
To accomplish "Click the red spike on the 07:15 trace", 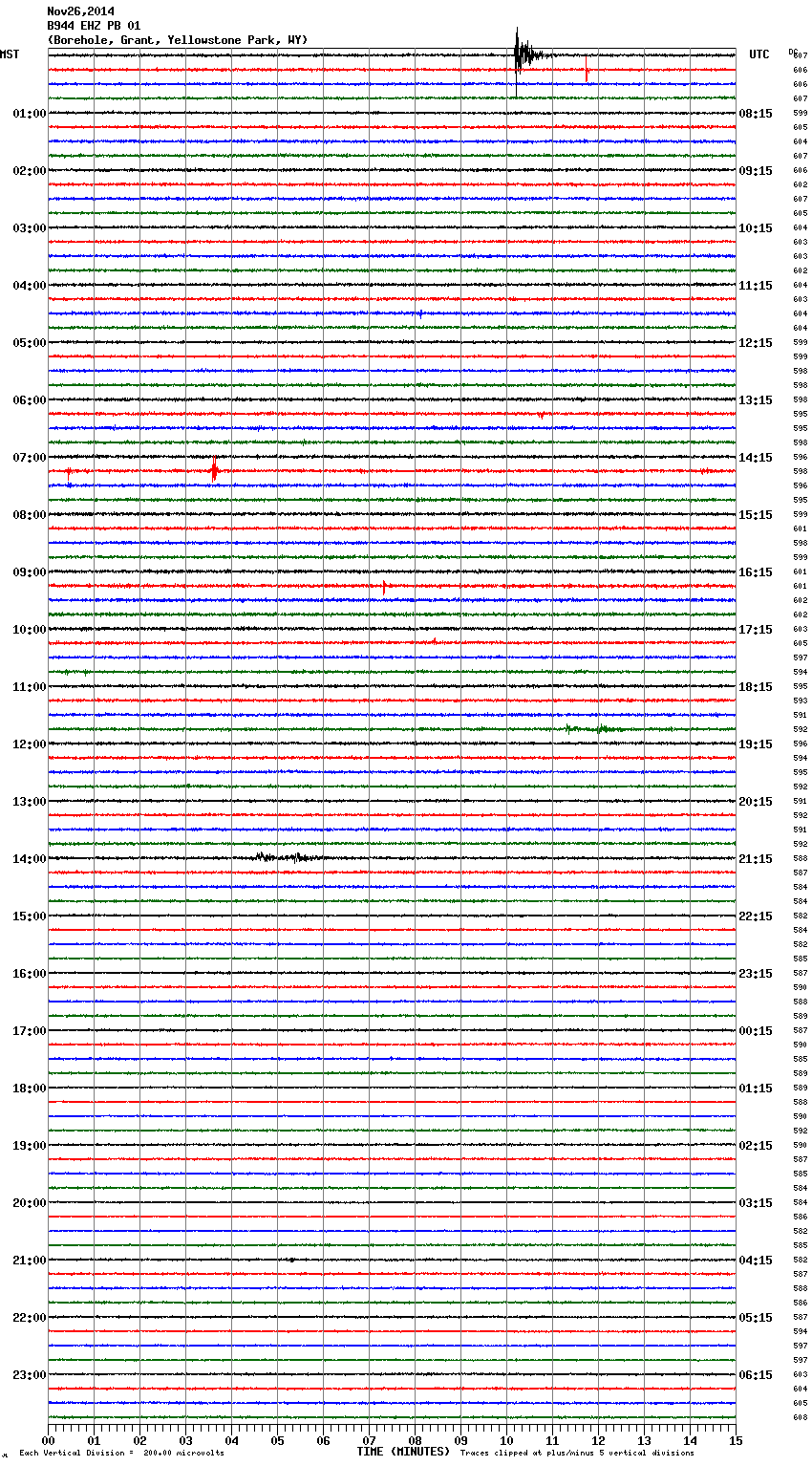I will click(x=214, y=471).
